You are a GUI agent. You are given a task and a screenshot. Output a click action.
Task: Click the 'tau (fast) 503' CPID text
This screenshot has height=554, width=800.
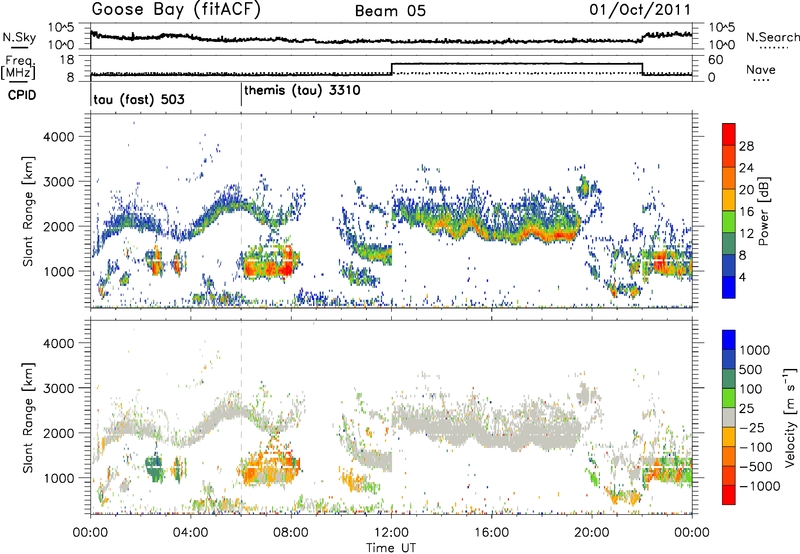coord(139,99)
